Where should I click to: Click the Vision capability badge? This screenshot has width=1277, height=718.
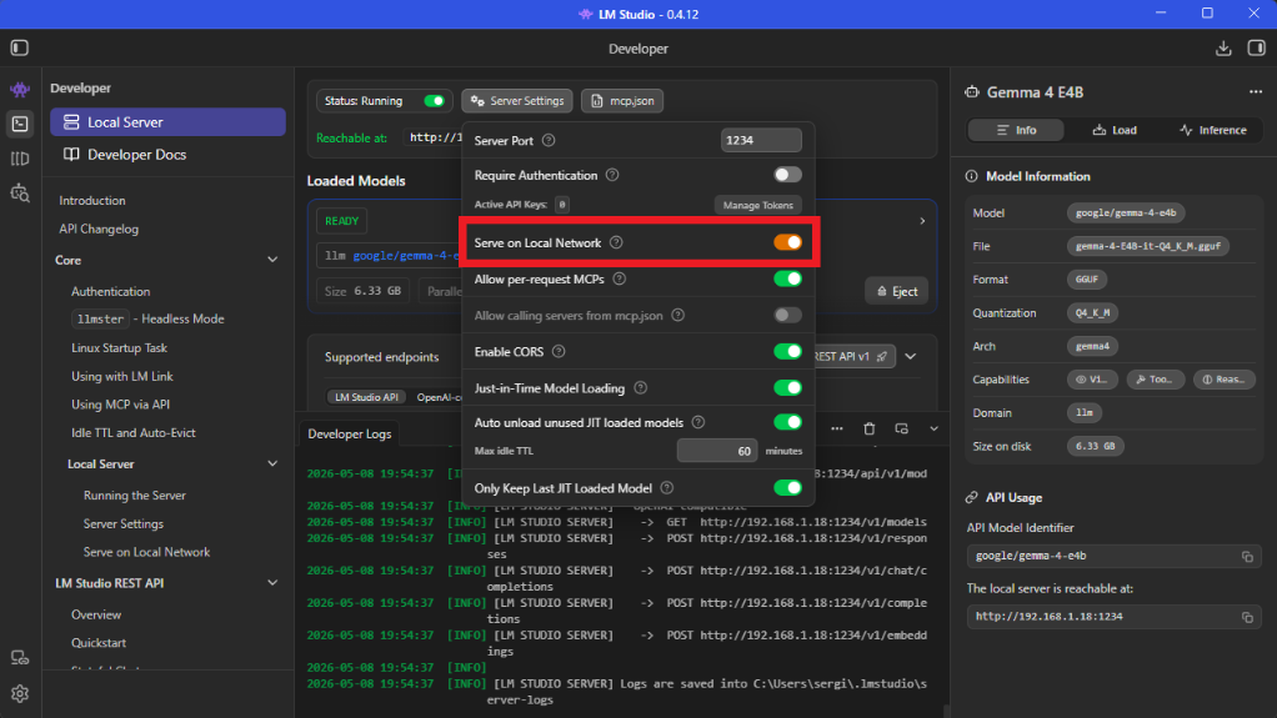point(1092,380)
